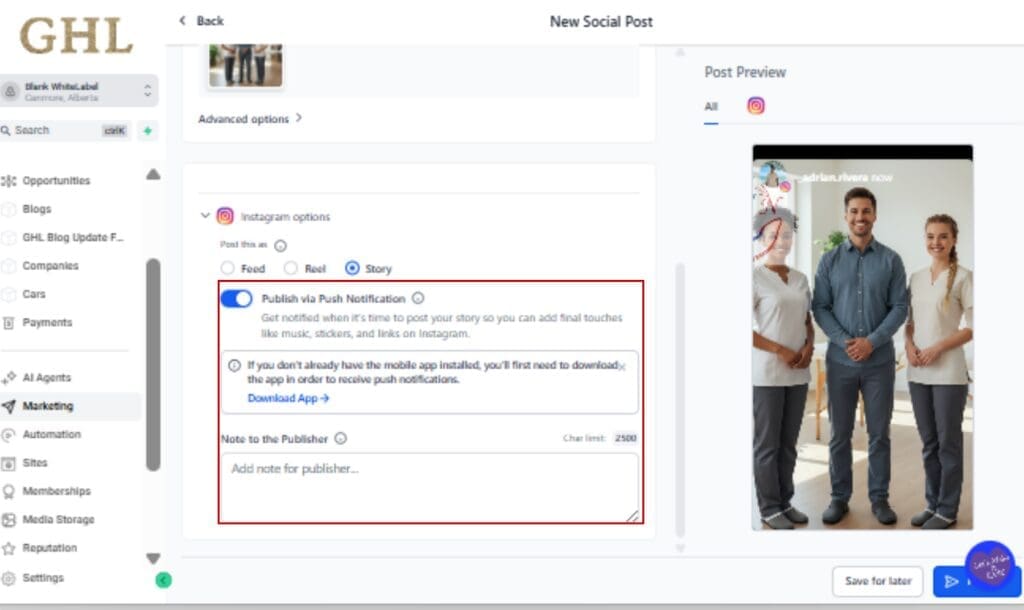Open Marketing in the sidebar
This screenshot has height=610, width=1024.
pyautogui.click(x=47, y=406)
